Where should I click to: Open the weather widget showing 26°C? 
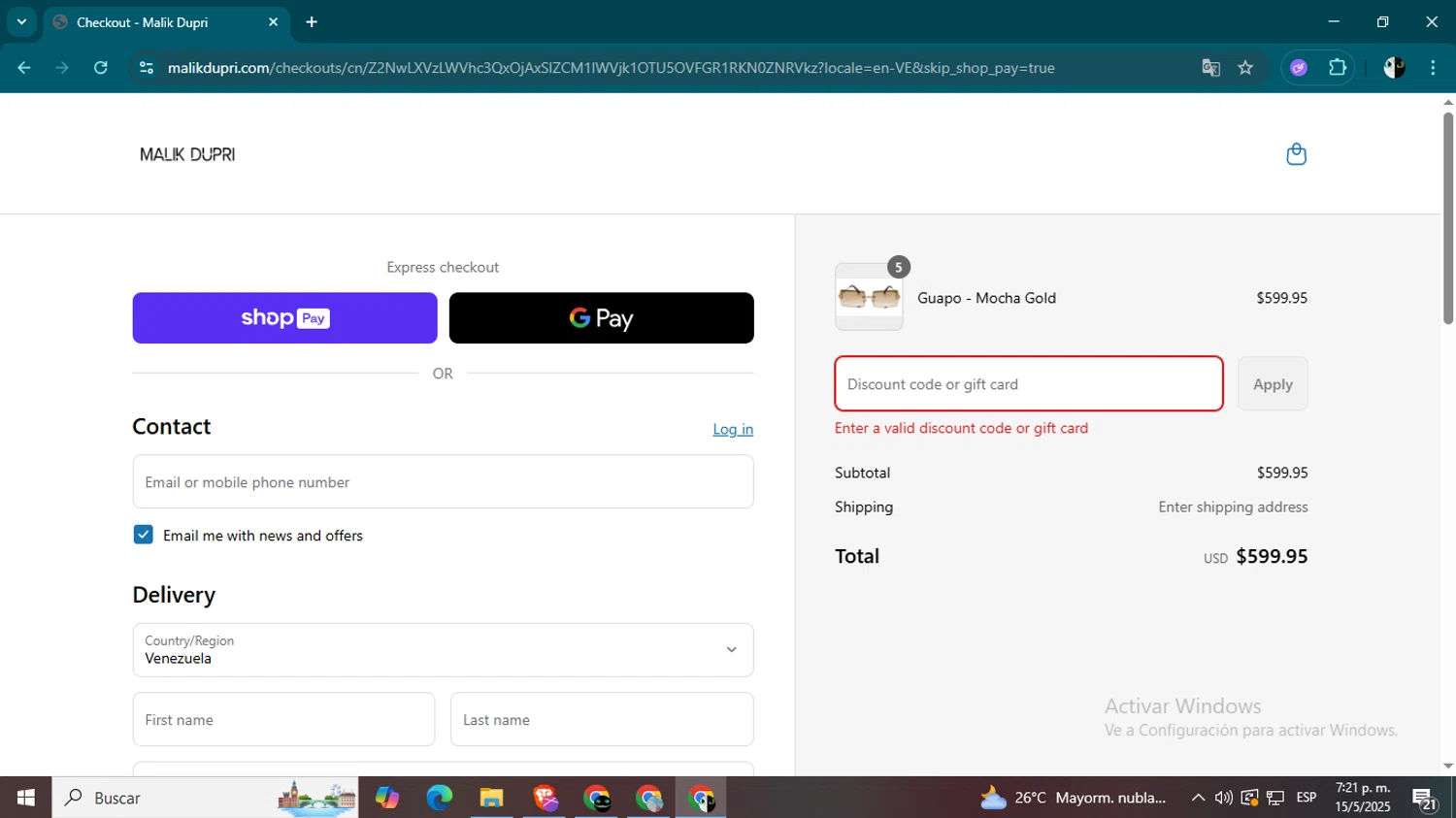coord(1073,798)
